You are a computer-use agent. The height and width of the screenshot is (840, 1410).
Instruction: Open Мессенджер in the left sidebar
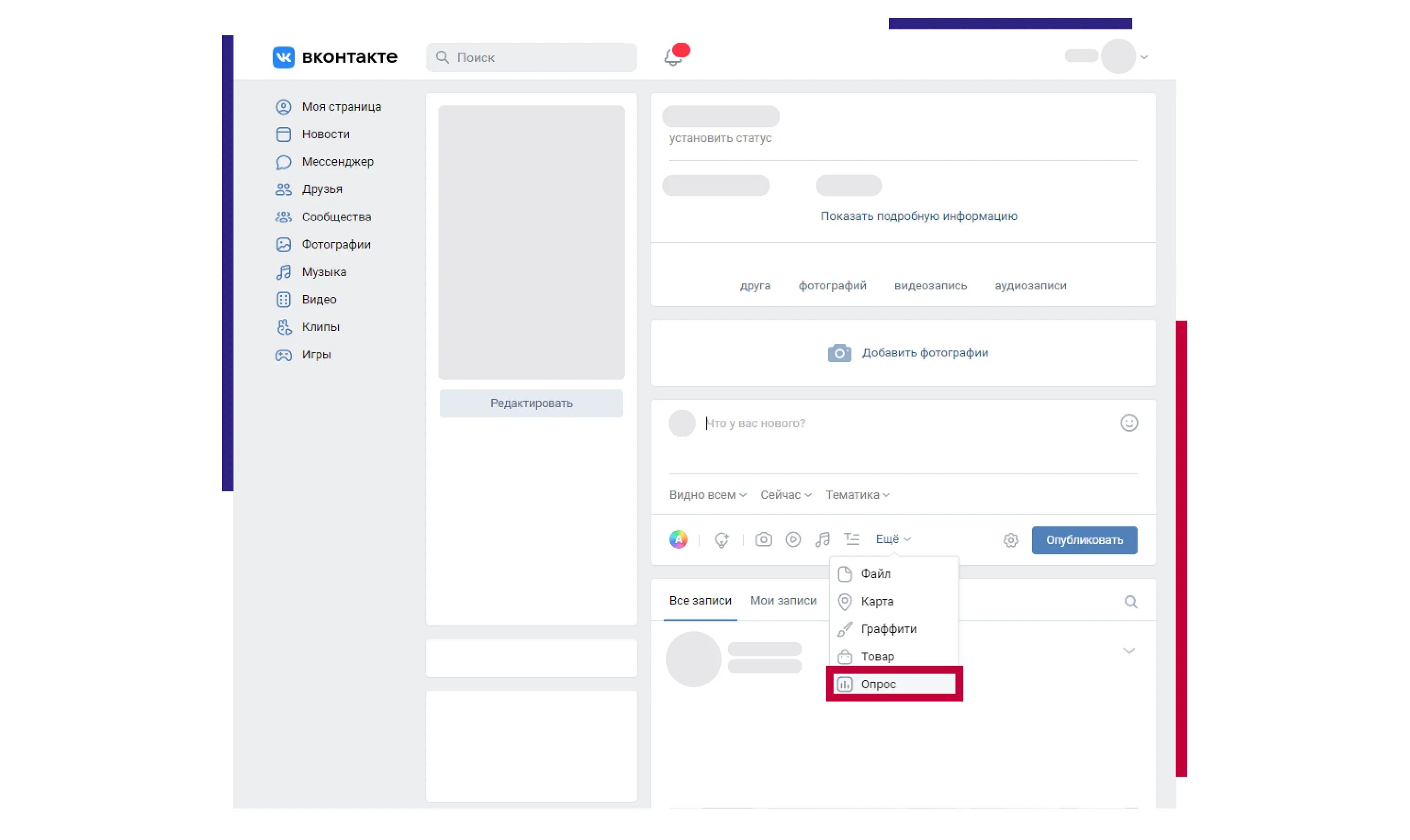pyautogui.click(x=337, y=162)
